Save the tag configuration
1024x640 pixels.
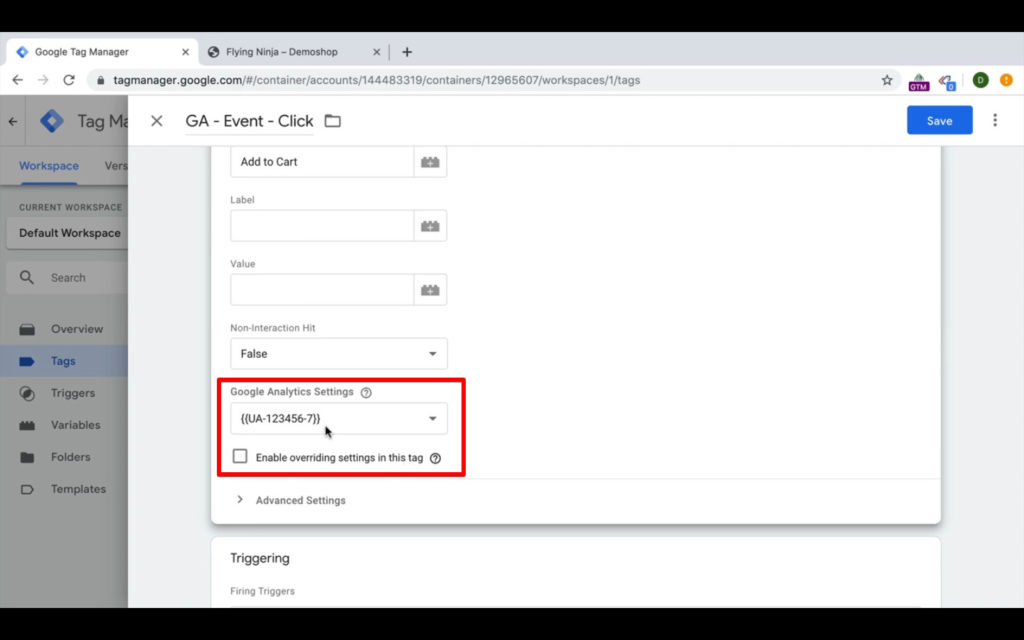[939, 121]
